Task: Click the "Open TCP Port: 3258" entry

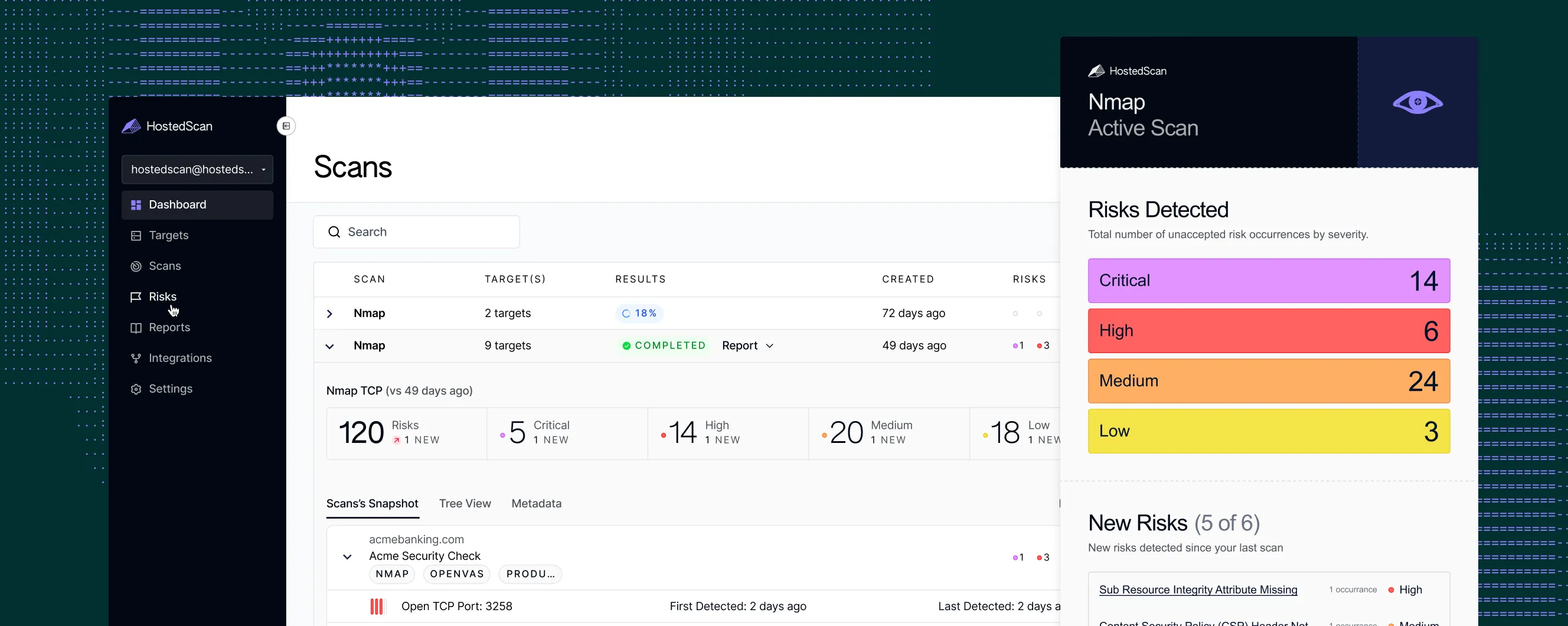Action: pyautogui.click(x=456, y=607)
